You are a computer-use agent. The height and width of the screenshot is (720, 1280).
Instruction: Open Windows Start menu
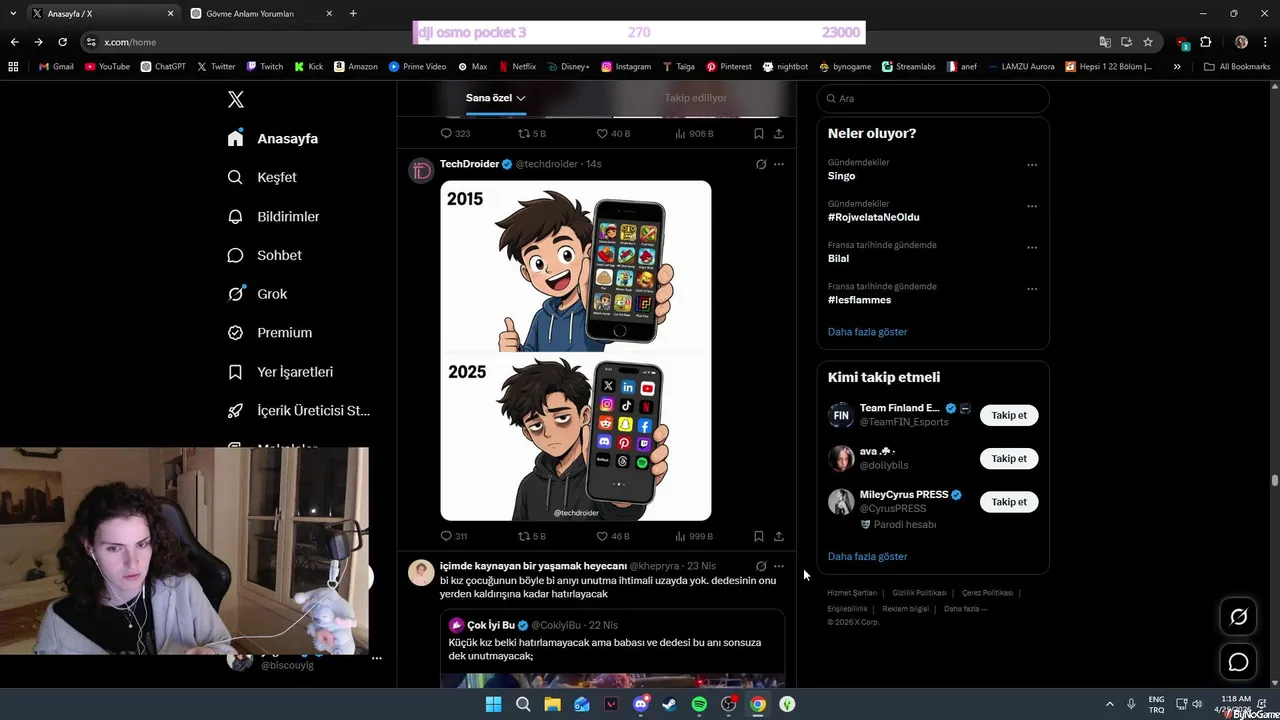[493, 704]
